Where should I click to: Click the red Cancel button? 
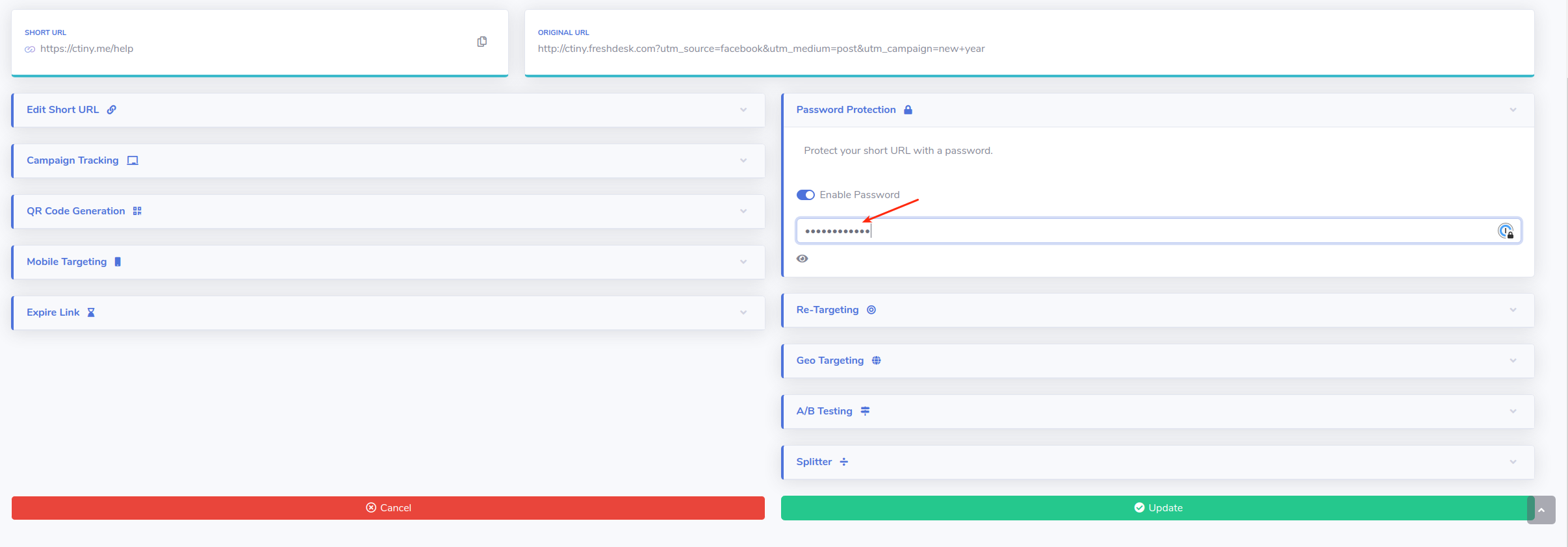pyautogui.click(x=388, y=508)
